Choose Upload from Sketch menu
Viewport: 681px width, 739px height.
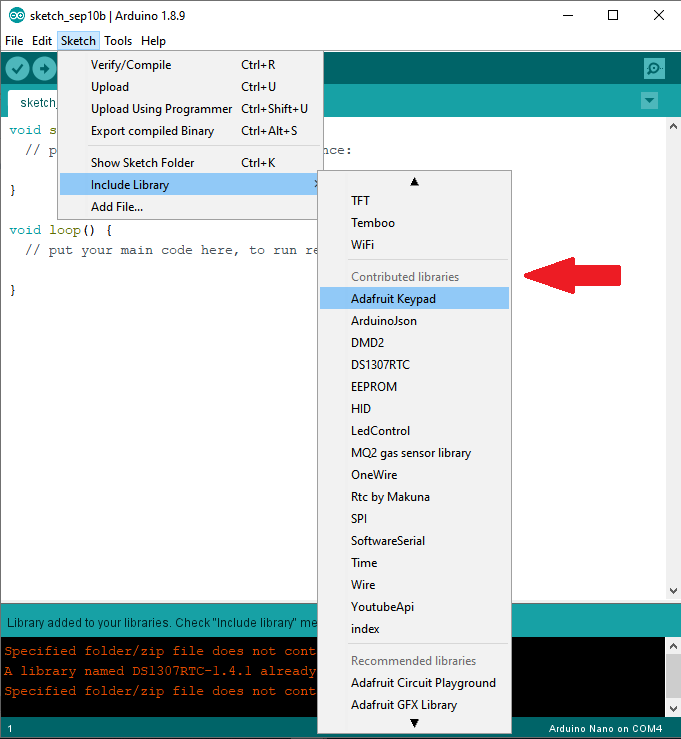tap(189, 87)
